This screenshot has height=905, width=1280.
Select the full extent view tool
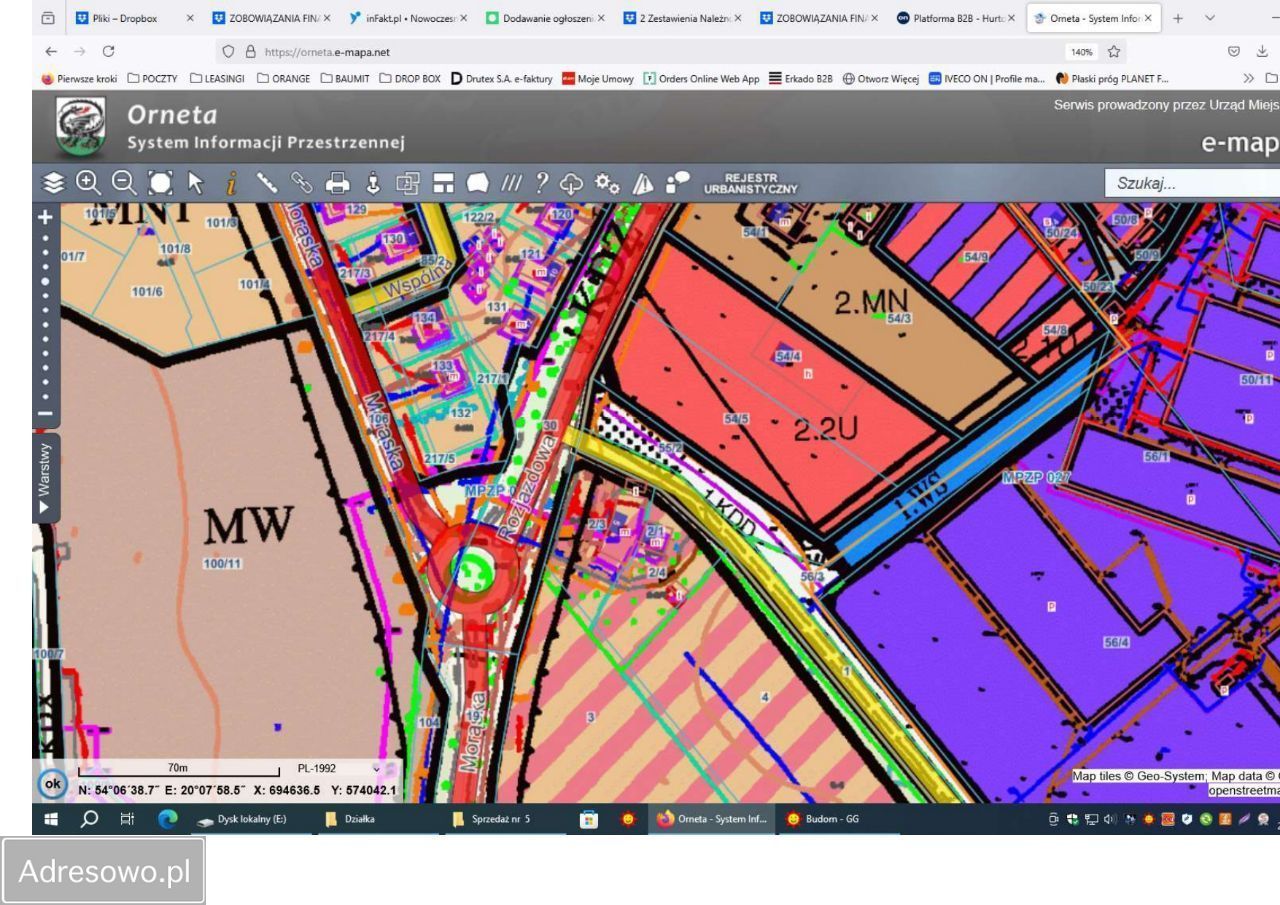pyautogui.click(x=160, y=183)
